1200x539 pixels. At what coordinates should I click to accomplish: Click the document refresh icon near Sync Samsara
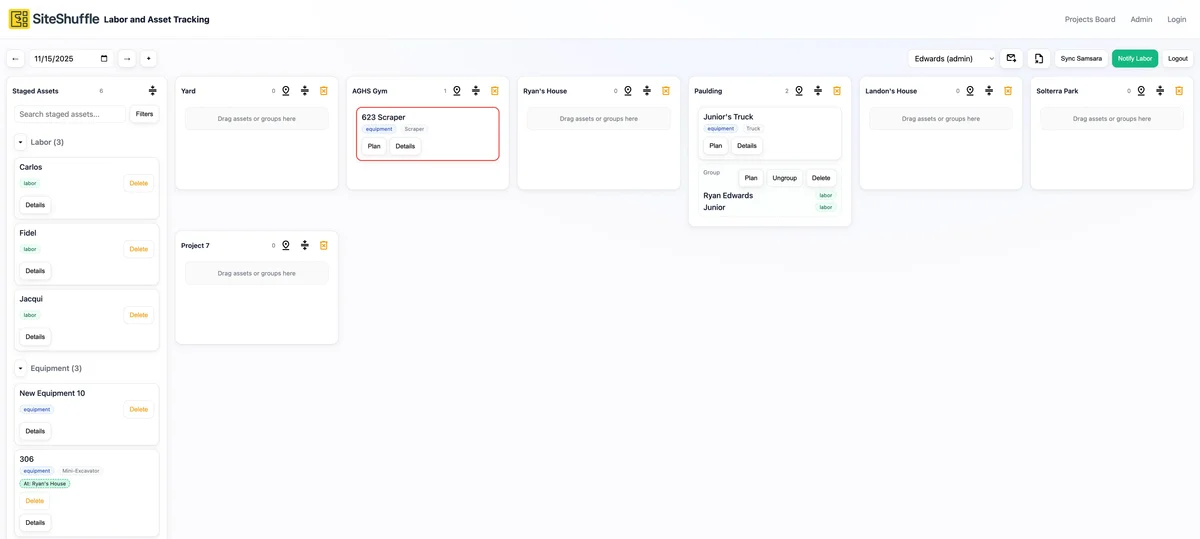(1039, 59)
